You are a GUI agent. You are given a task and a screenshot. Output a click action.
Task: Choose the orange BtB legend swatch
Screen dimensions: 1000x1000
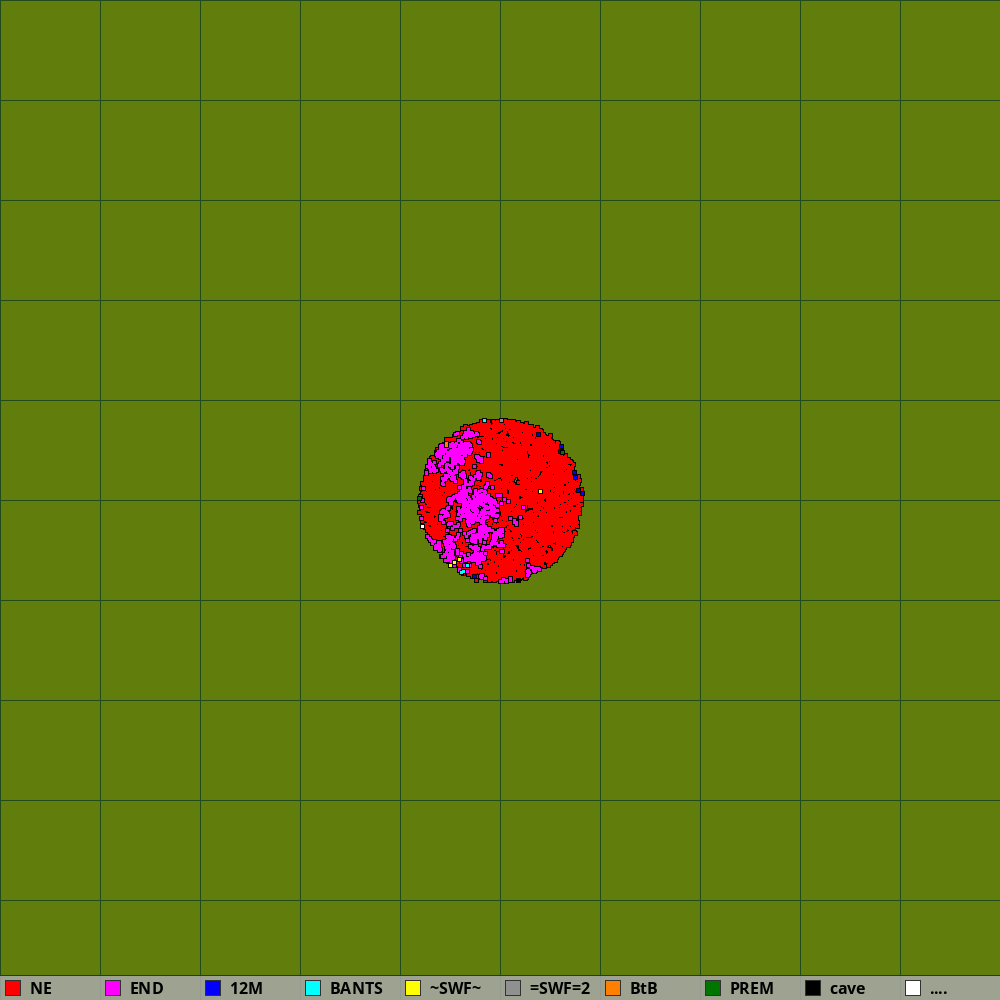click(x=613, y=988)
